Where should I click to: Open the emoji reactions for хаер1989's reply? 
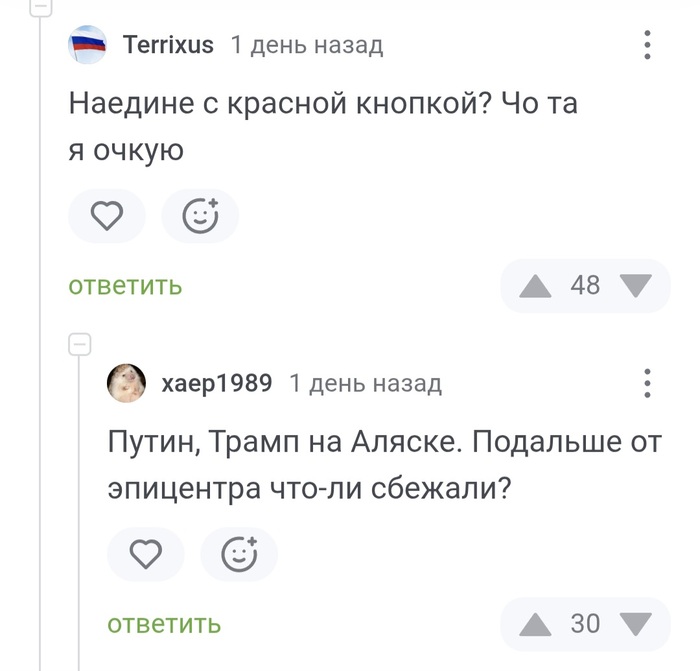pos(239,554)
